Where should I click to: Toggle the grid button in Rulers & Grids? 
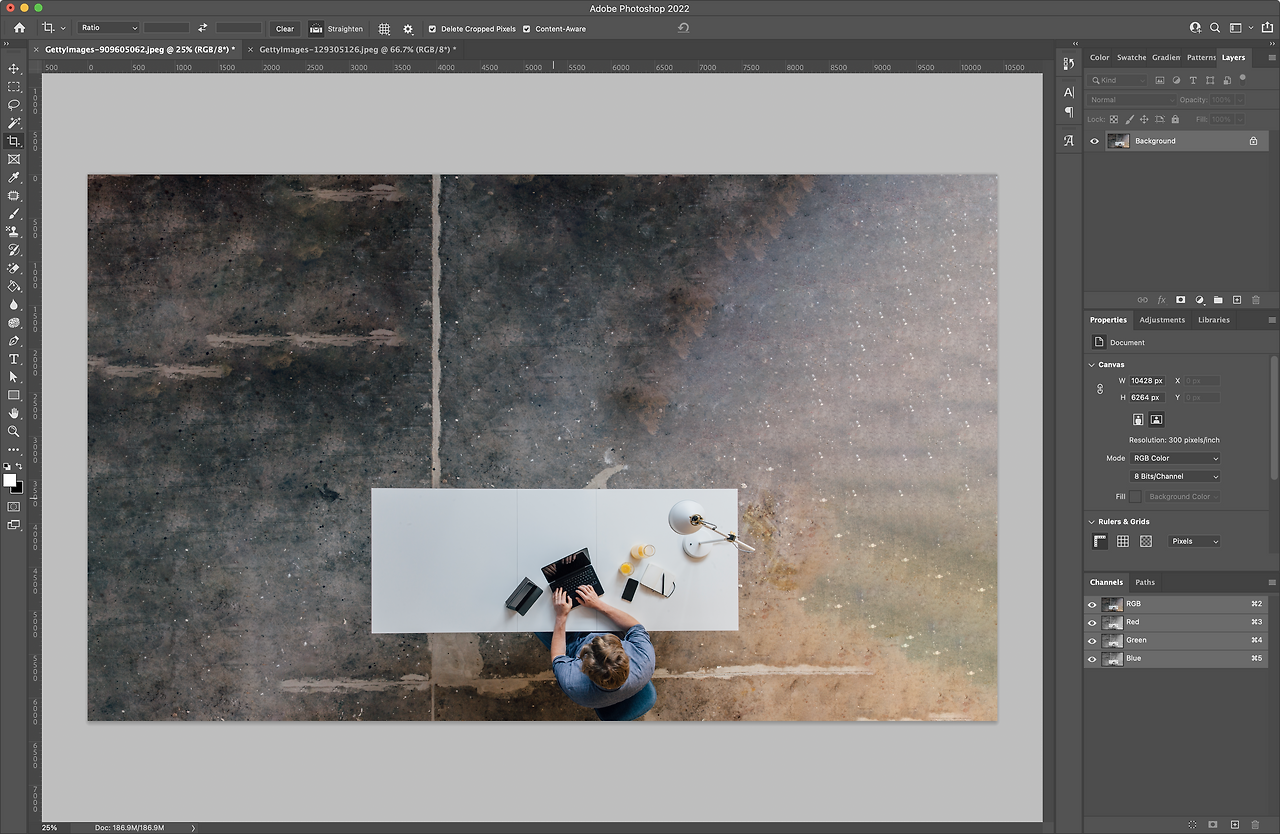click(1123, 541)
